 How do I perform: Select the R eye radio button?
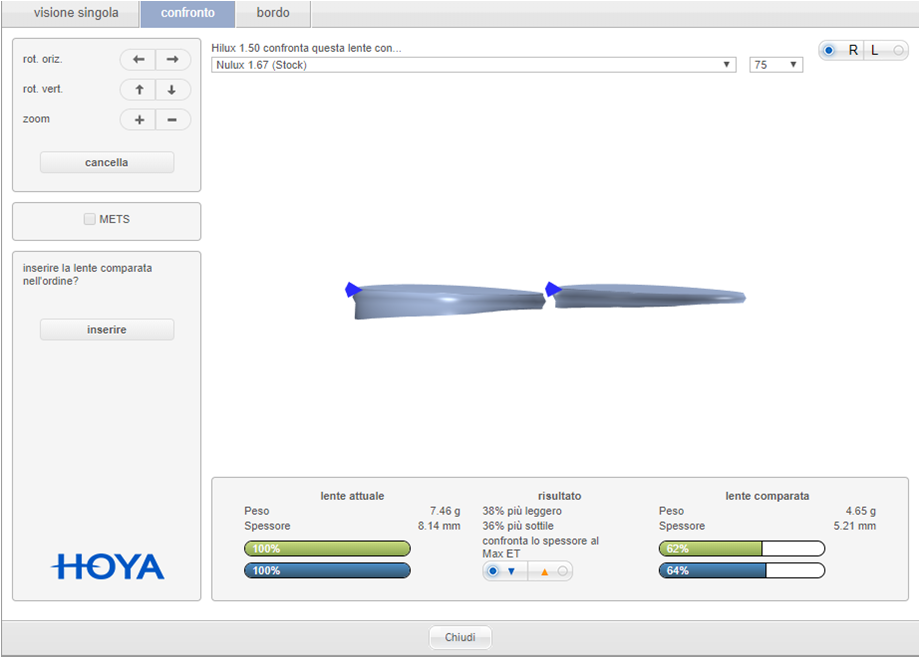click(x=829, y=50)
